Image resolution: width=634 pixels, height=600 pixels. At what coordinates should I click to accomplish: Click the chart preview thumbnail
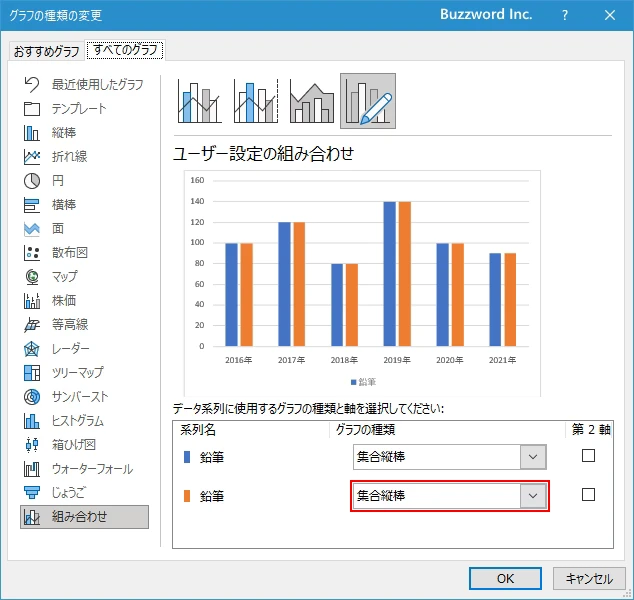click(x=362, y=283)
